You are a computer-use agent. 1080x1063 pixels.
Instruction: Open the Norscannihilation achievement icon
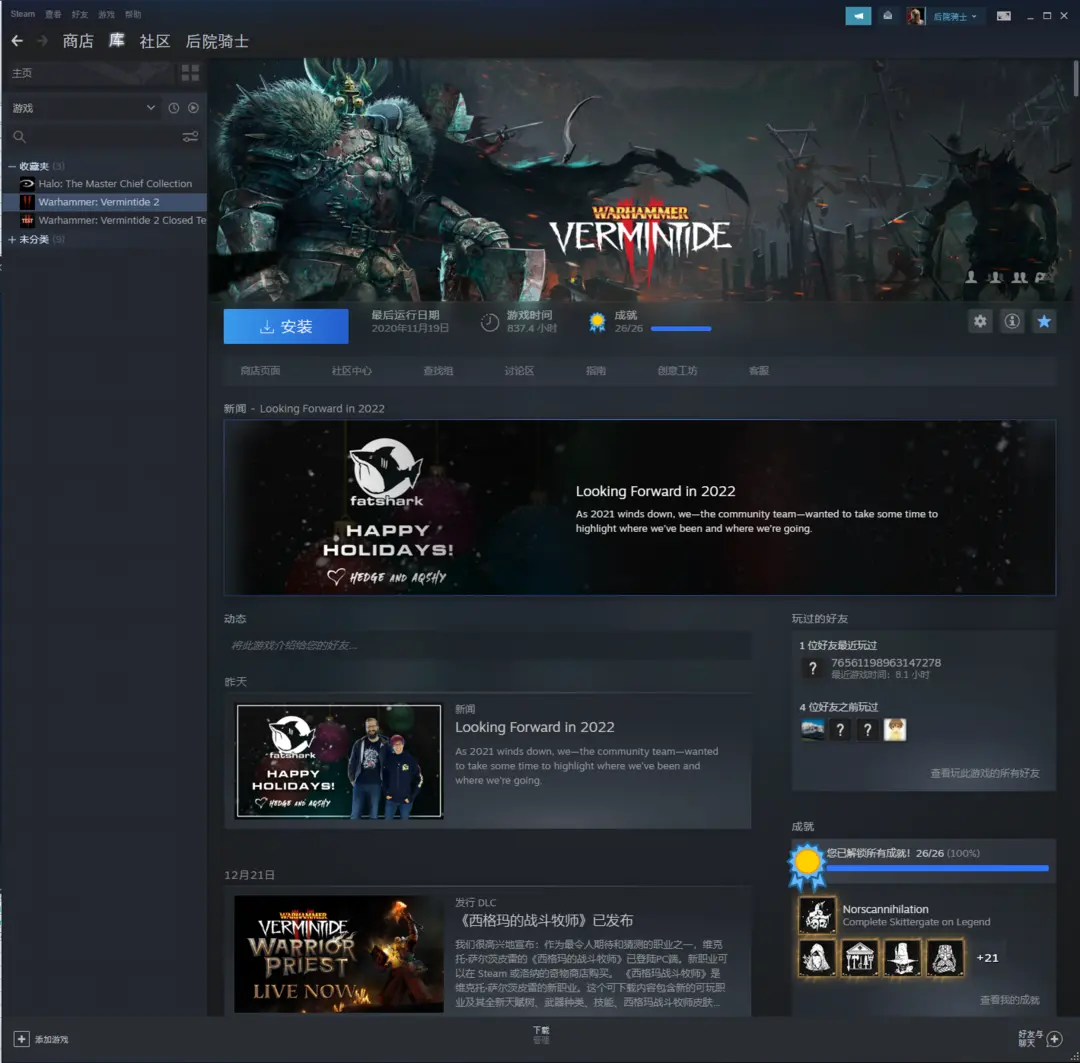tap(817, 915)
